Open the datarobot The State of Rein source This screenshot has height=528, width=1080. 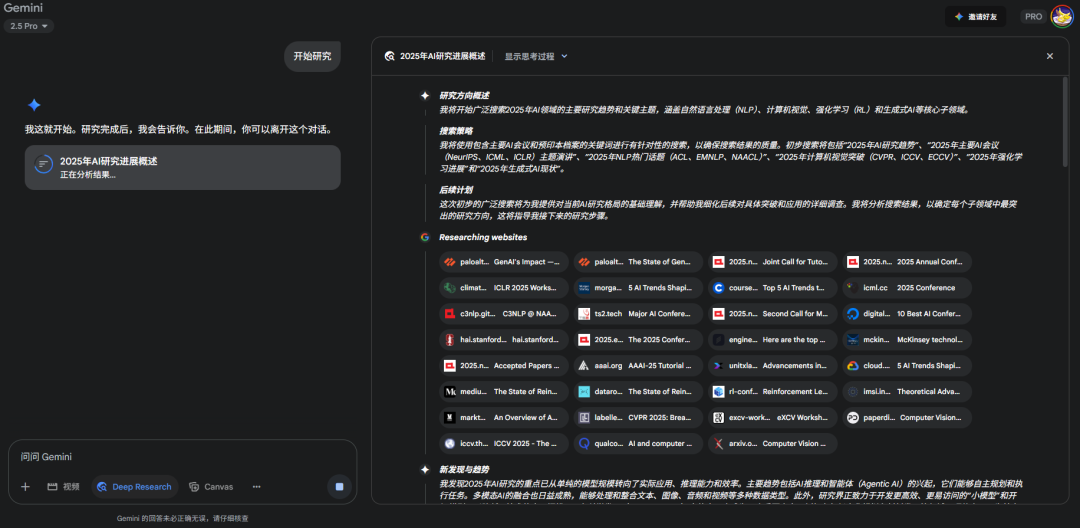point(638,392)
